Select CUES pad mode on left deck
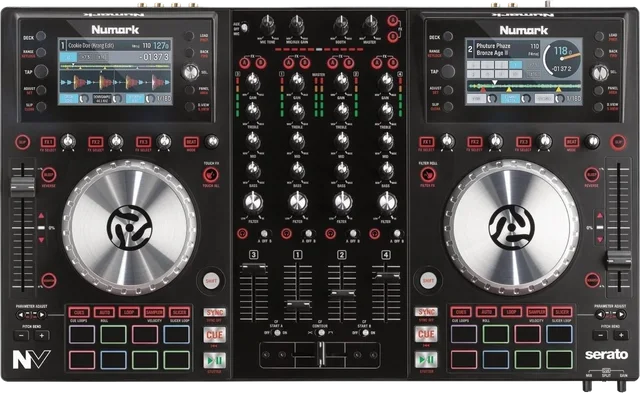The width and height of the screenshot is (640, 393). [79, 312]
